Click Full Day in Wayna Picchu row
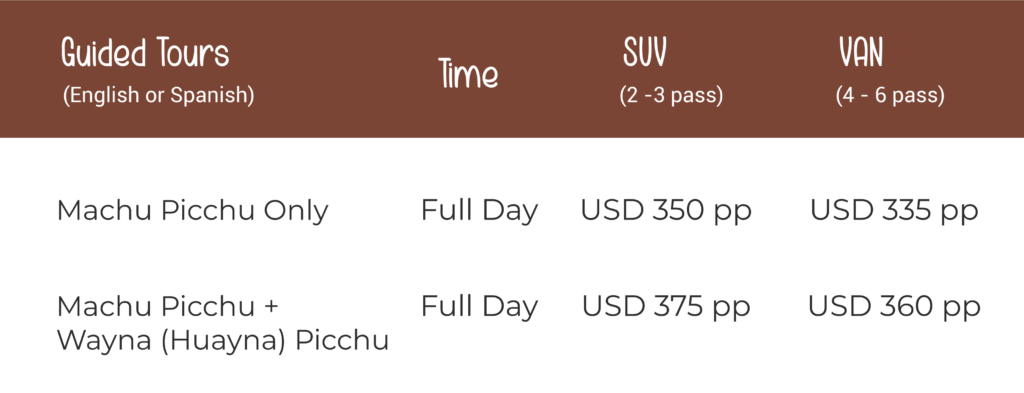Screen dimensions: 1024x393 (479, 306)
